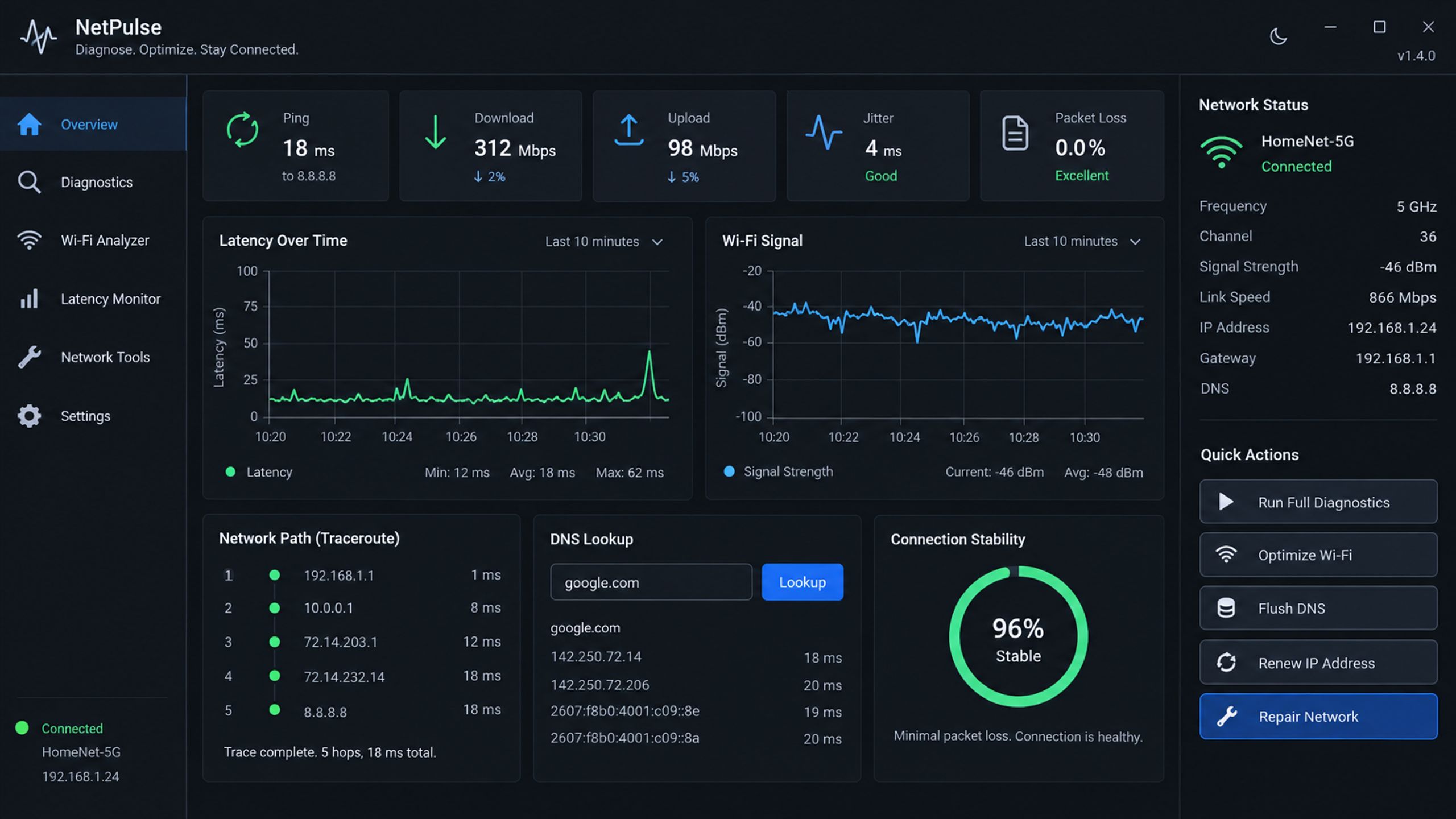Click the Ping refresh arrows icon
Screen dimensions: 1456x819
[243, 130]
